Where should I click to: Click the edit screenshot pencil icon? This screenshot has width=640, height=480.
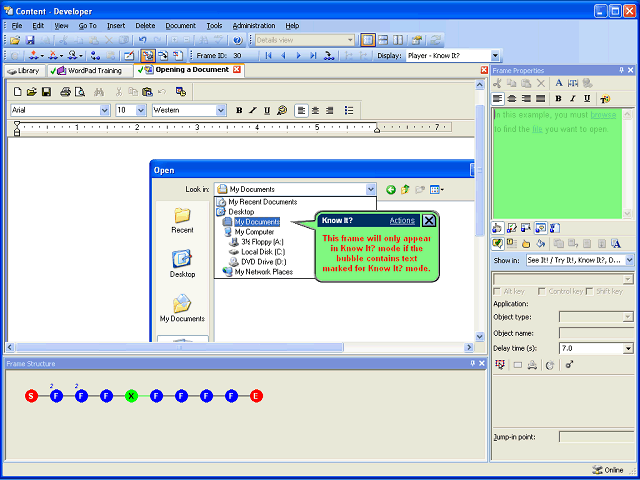[129, 56]
